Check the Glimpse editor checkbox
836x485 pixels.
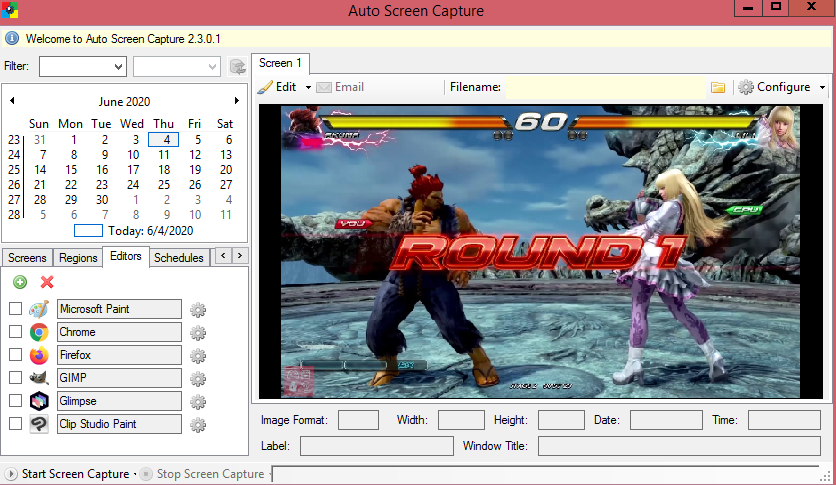15,400
